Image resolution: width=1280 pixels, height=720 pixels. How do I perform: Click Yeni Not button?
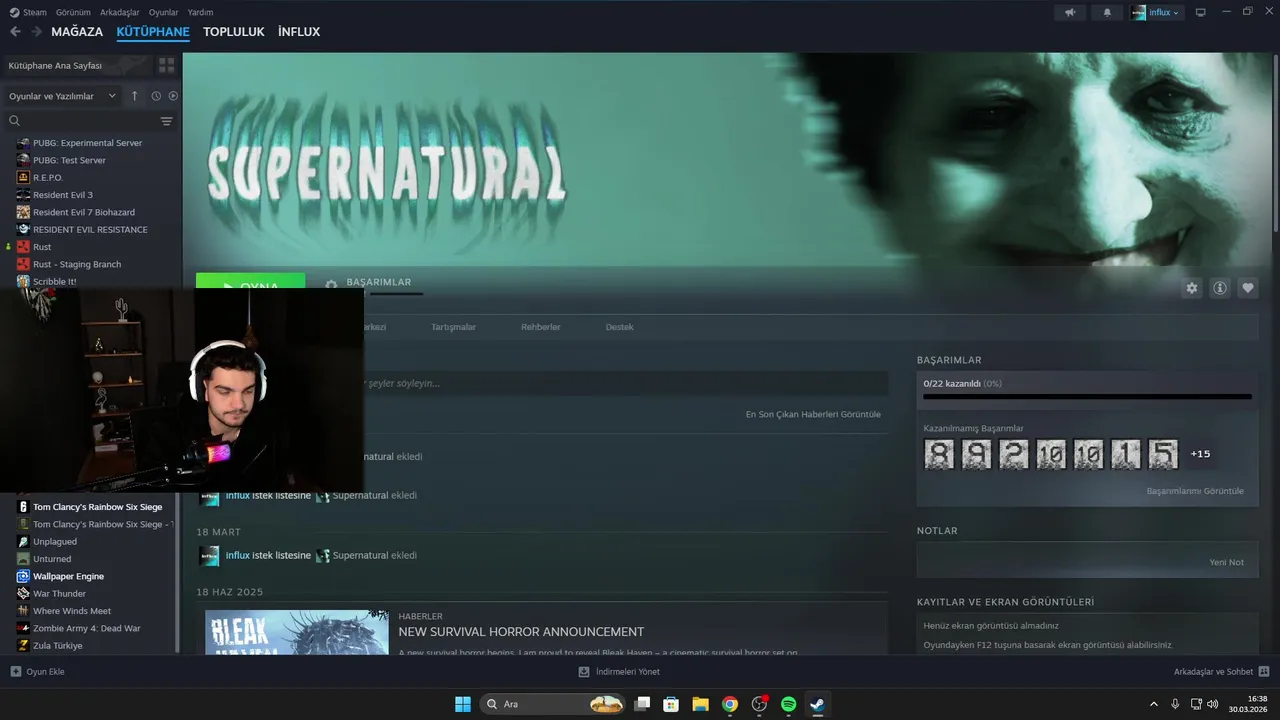coord(1226,562)
